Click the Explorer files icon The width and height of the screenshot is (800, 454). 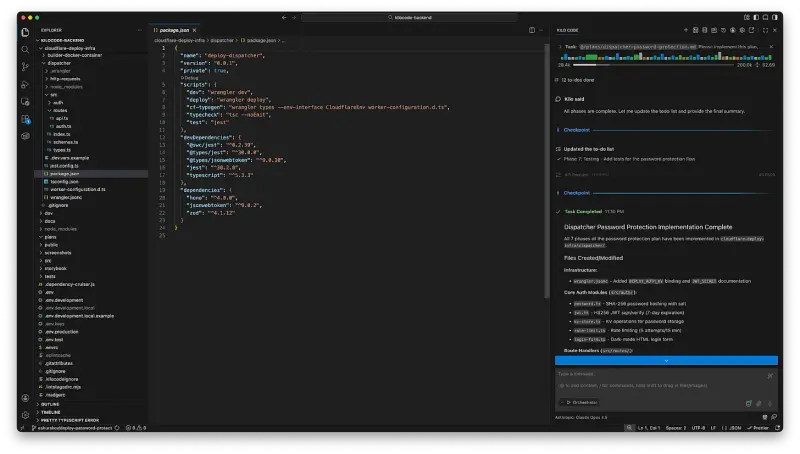pos(25,31)
